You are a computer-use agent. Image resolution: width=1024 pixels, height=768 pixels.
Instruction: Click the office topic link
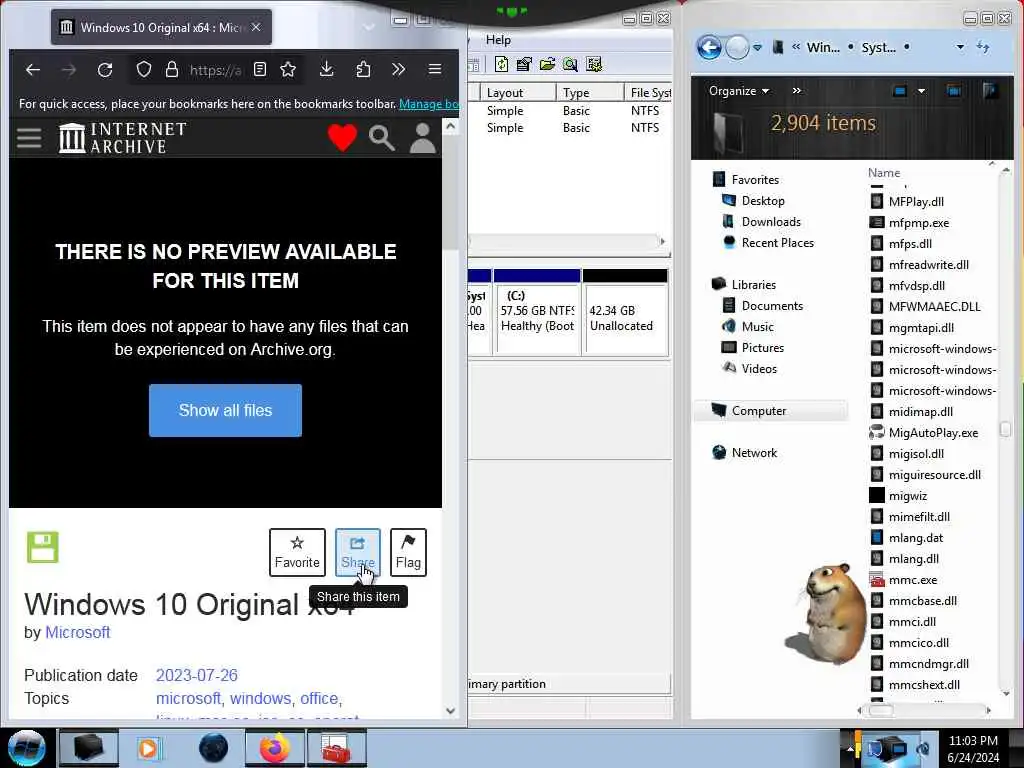(x=321, y=698)
